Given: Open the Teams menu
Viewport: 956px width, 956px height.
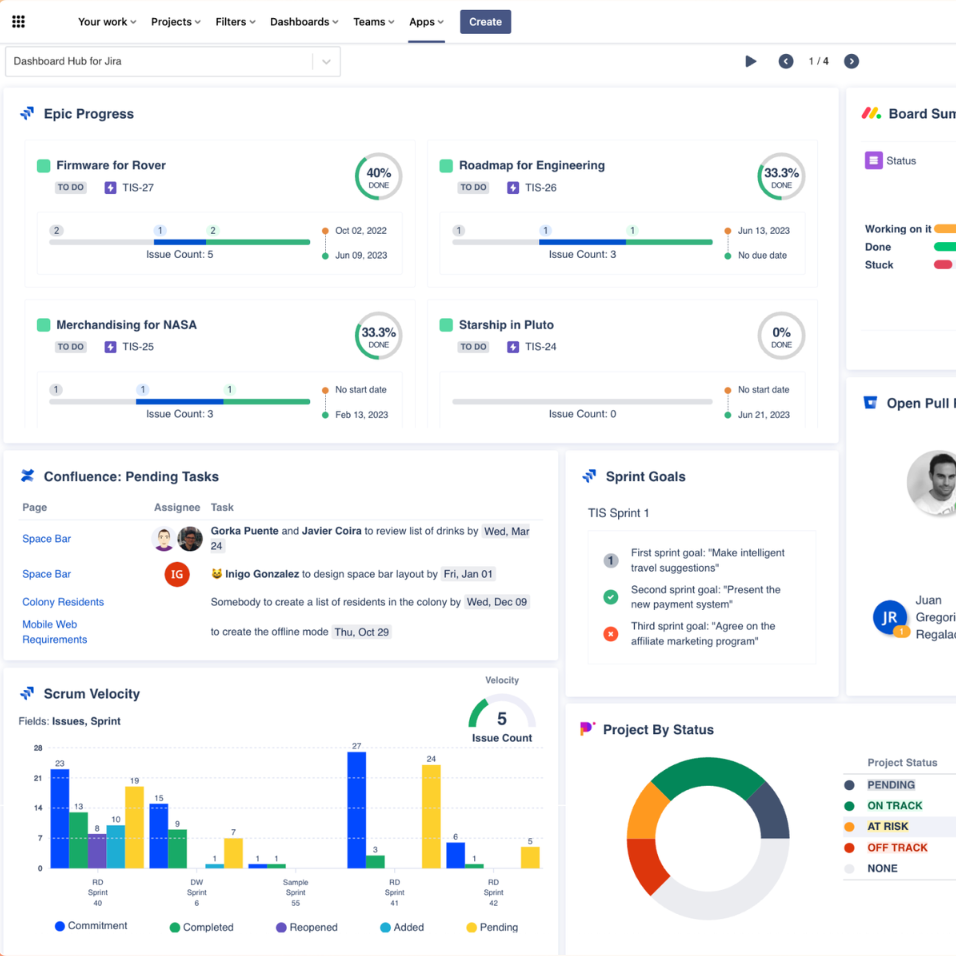Looking at the screenshot, I should (x=374, y=22).
